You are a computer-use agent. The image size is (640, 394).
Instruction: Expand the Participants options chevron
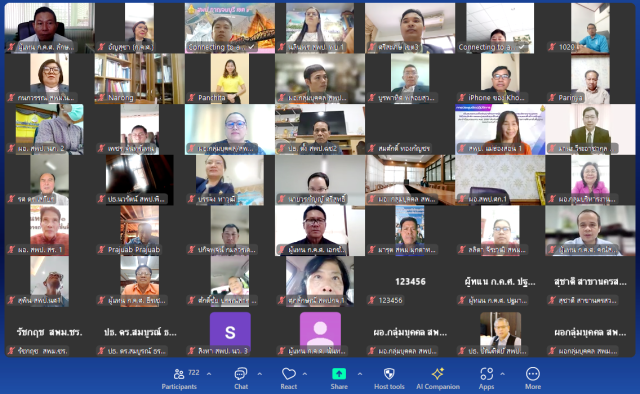click(x=209, y=374)
